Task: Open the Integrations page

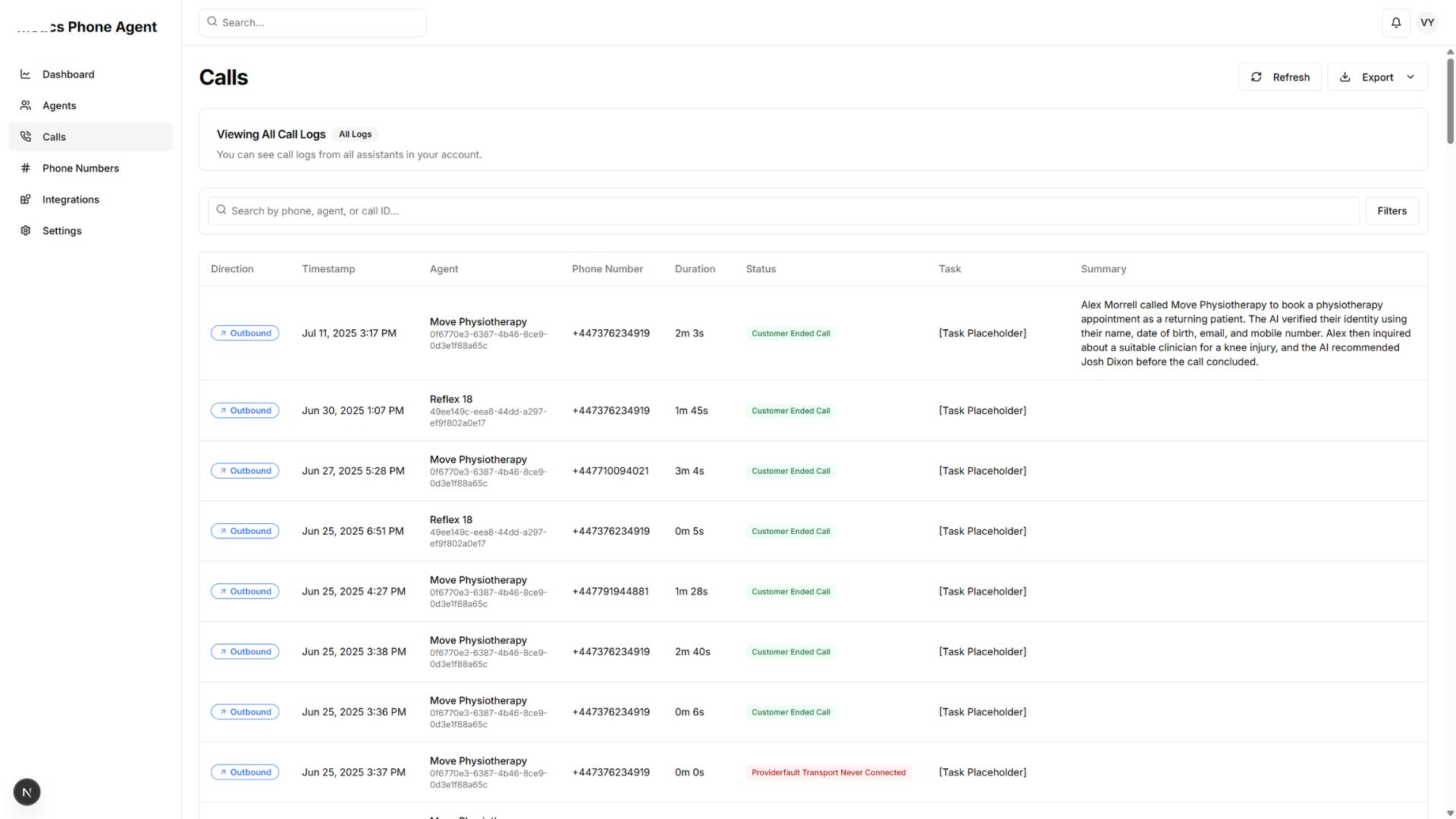Action: pos(91,199)
